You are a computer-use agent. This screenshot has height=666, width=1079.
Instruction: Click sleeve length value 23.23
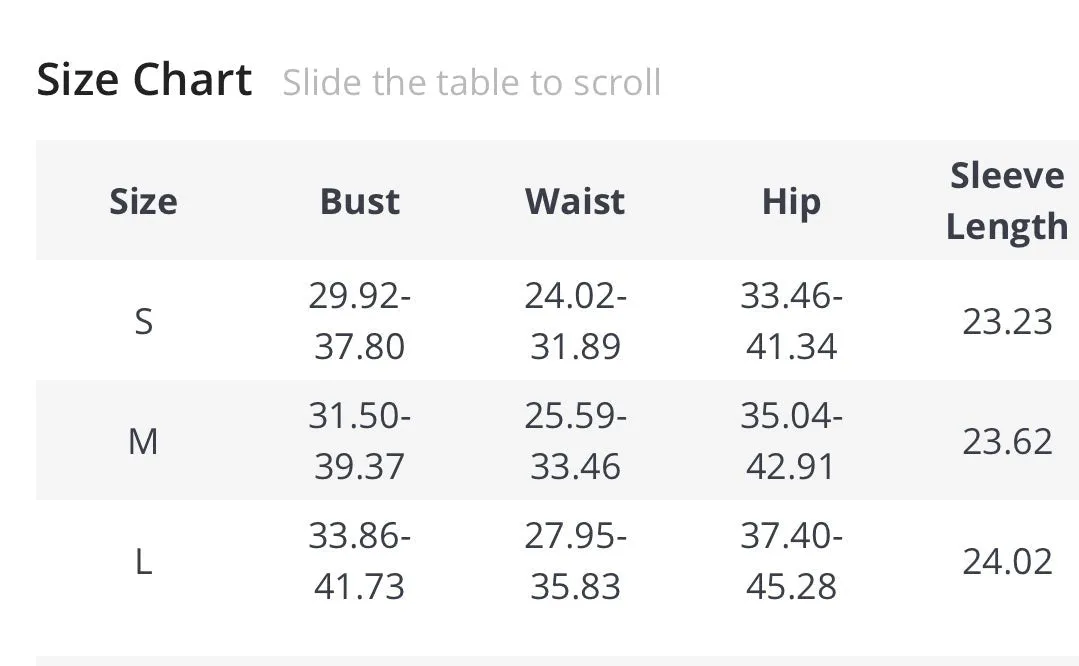click(x=1007, y=321)
